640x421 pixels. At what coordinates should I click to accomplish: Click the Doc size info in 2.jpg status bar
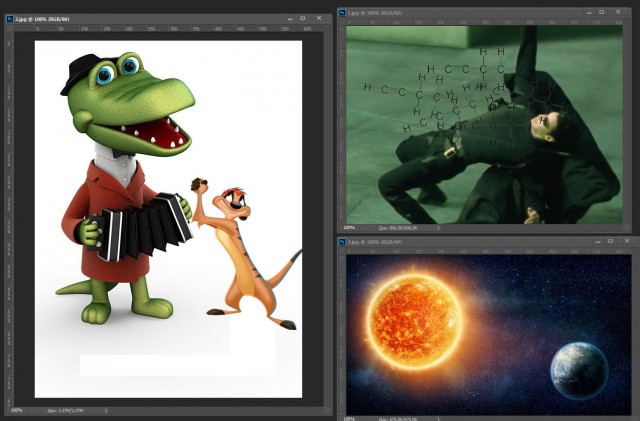[x=65, y=411]
